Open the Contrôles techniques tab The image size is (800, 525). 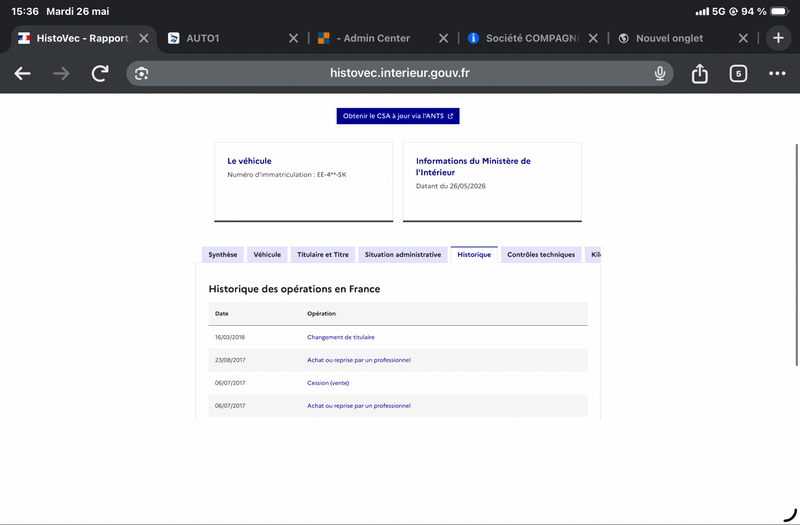point(541,255)
